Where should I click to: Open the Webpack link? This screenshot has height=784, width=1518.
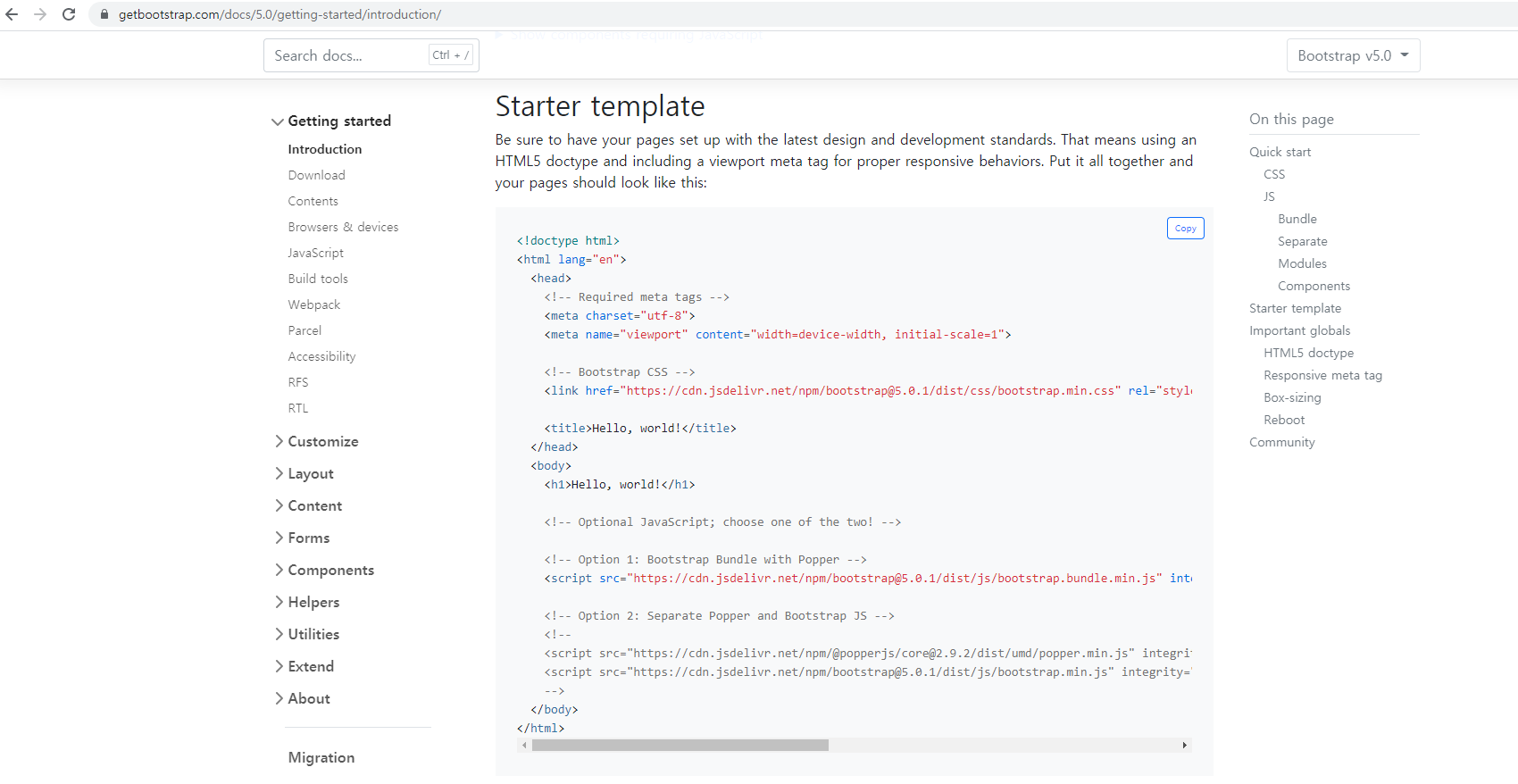click(313, 304)
